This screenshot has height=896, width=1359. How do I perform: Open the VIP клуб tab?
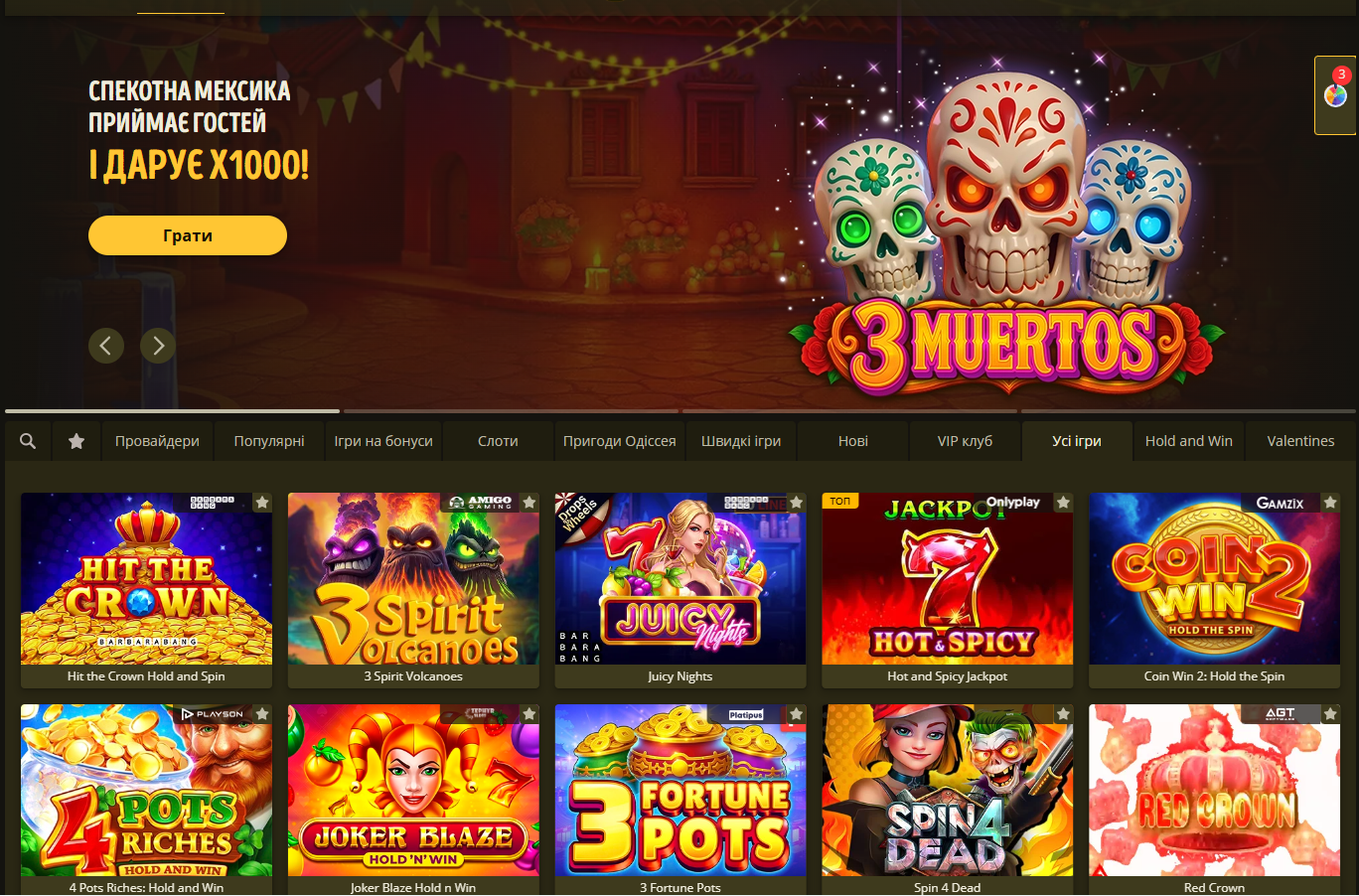(965, 441)
